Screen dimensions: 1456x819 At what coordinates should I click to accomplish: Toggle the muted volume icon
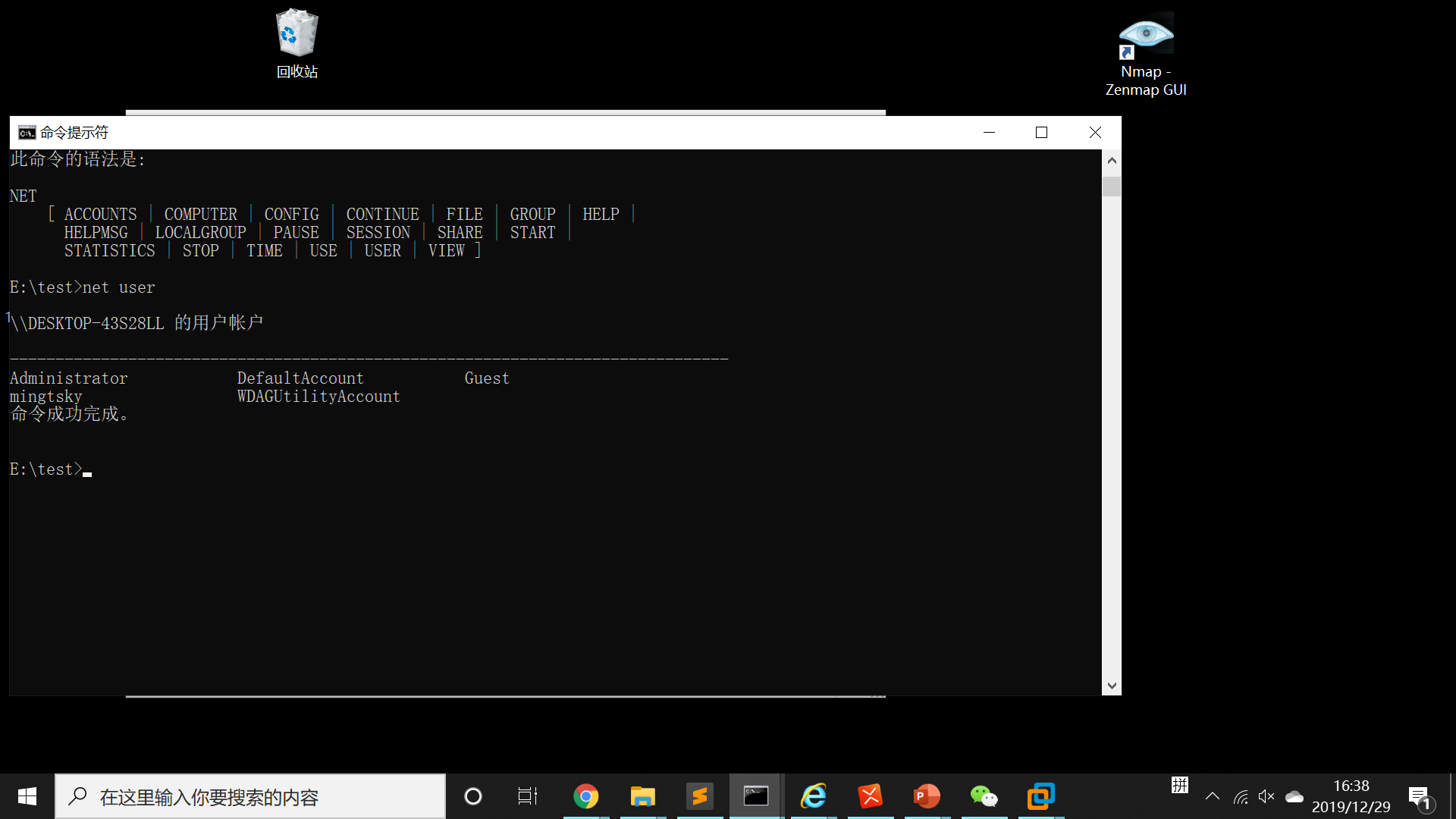pyautogui.click(x=1266, y=796)
